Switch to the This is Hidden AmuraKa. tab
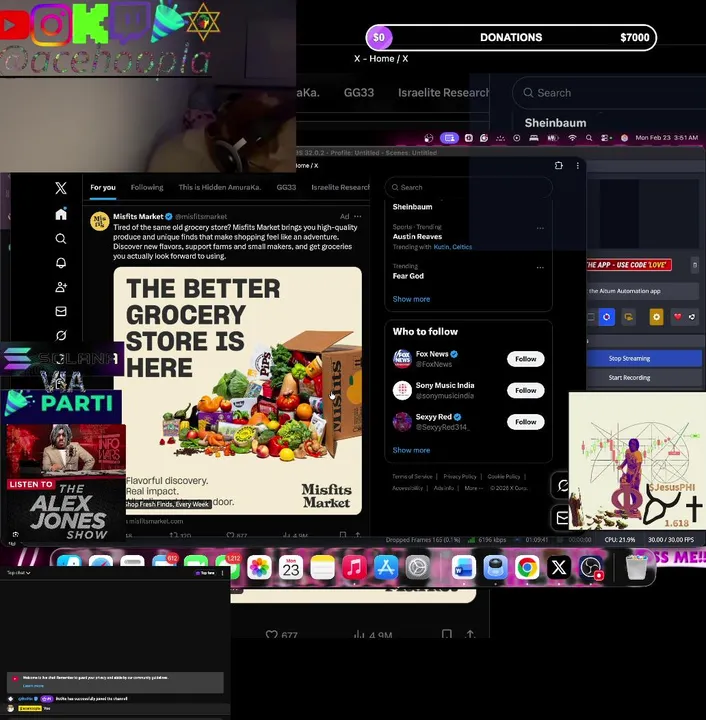706x720 pixels. (x=219, y=187)
